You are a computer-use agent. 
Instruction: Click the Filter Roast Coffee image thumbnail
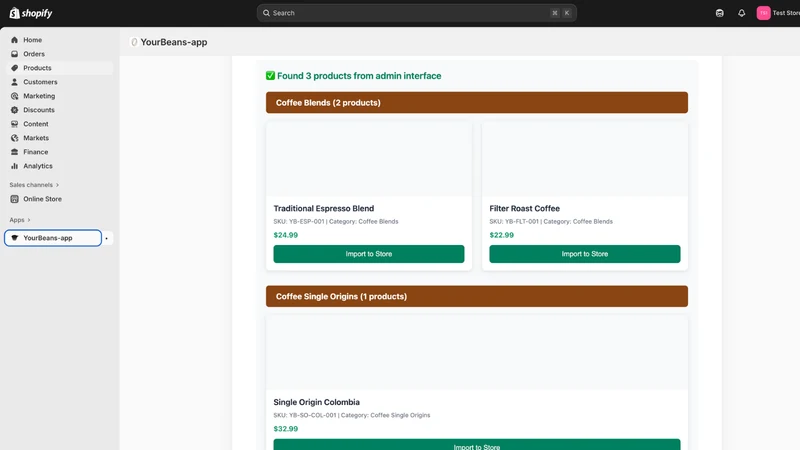coord(585,159)
